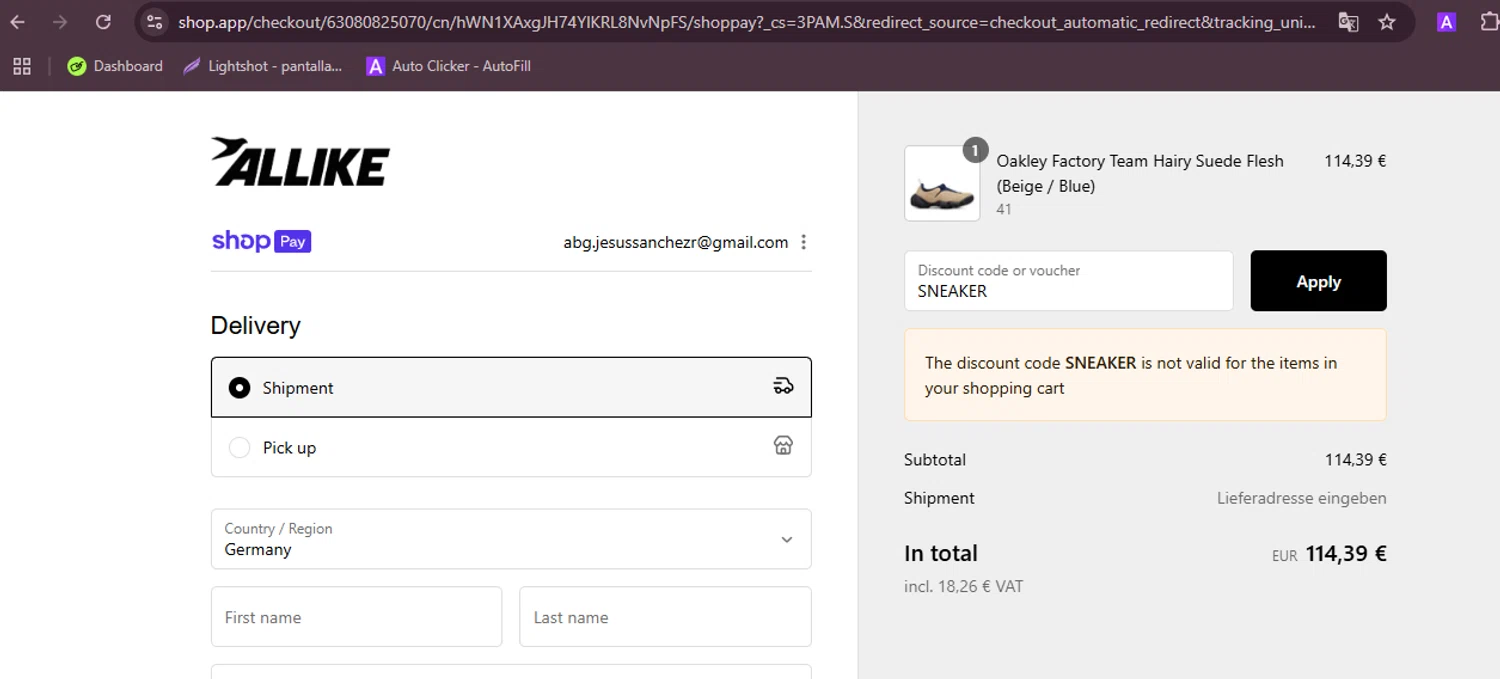Viewport: 1500px width, 679px height.
Task: Click the ALLIKE store logo
Action: coord(300,162)
